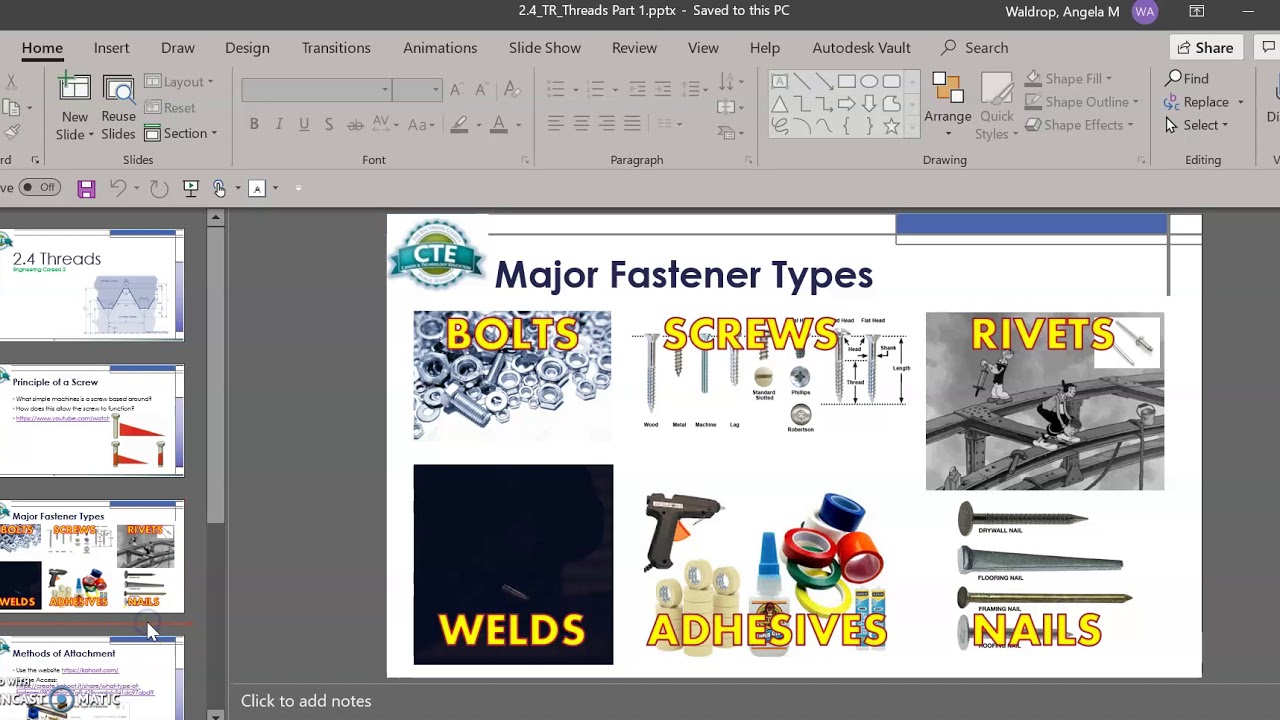Select the star shape in shapes gallery
Image resolution: width=1280 pixels, height=720 pixels.
(890, 126)
